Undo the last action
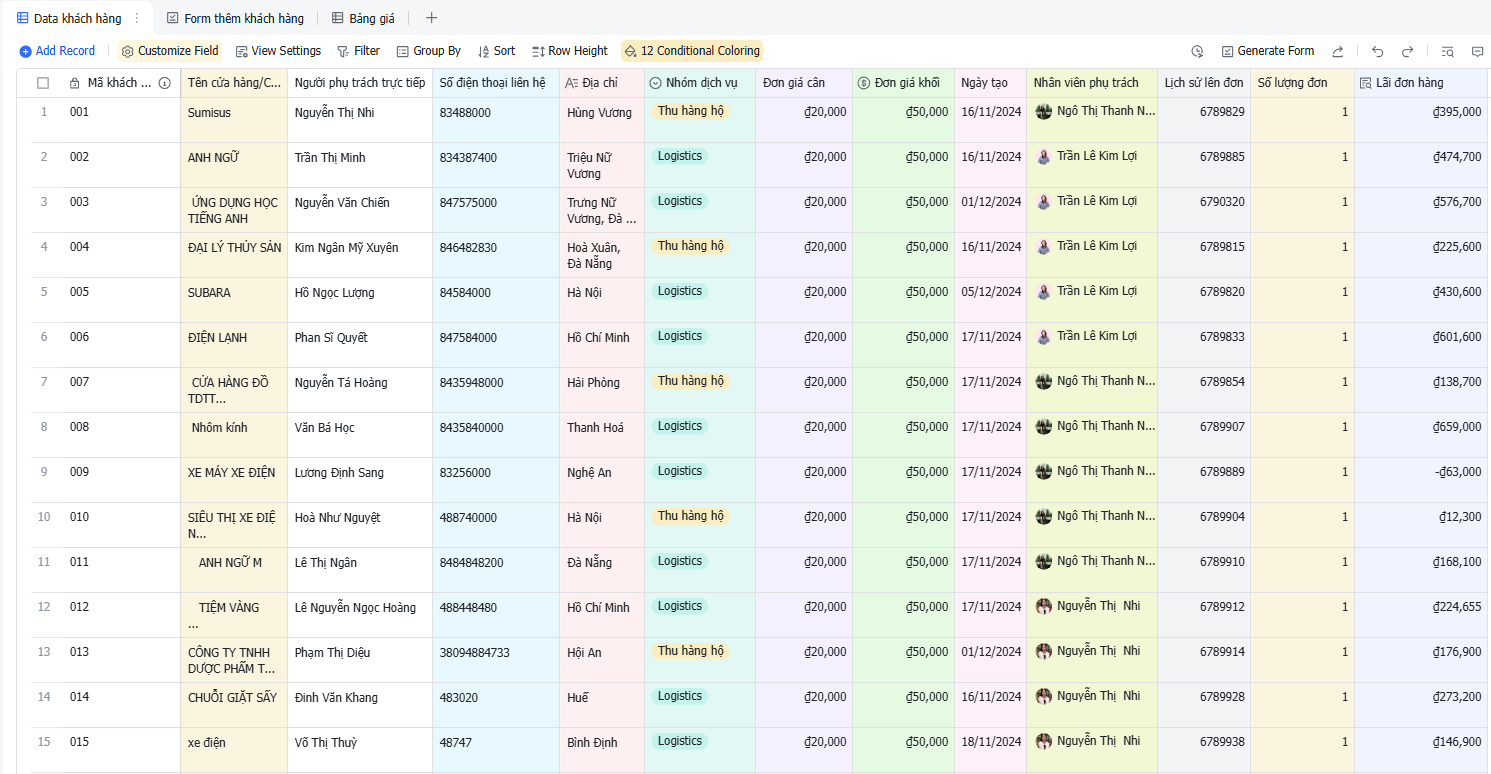The height and width of the screenshot is (774, 1491). click(1377, 51)
